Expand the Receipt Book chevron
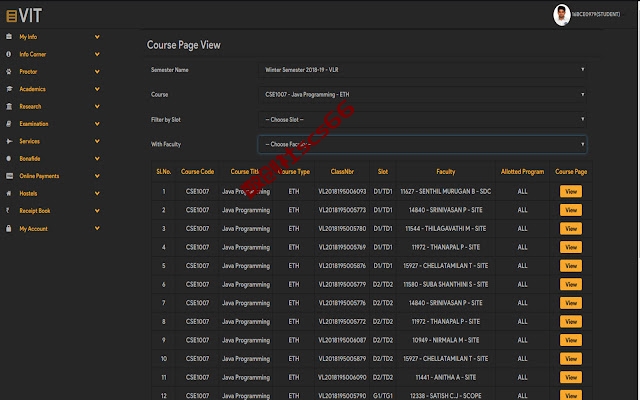 (97, 211)
